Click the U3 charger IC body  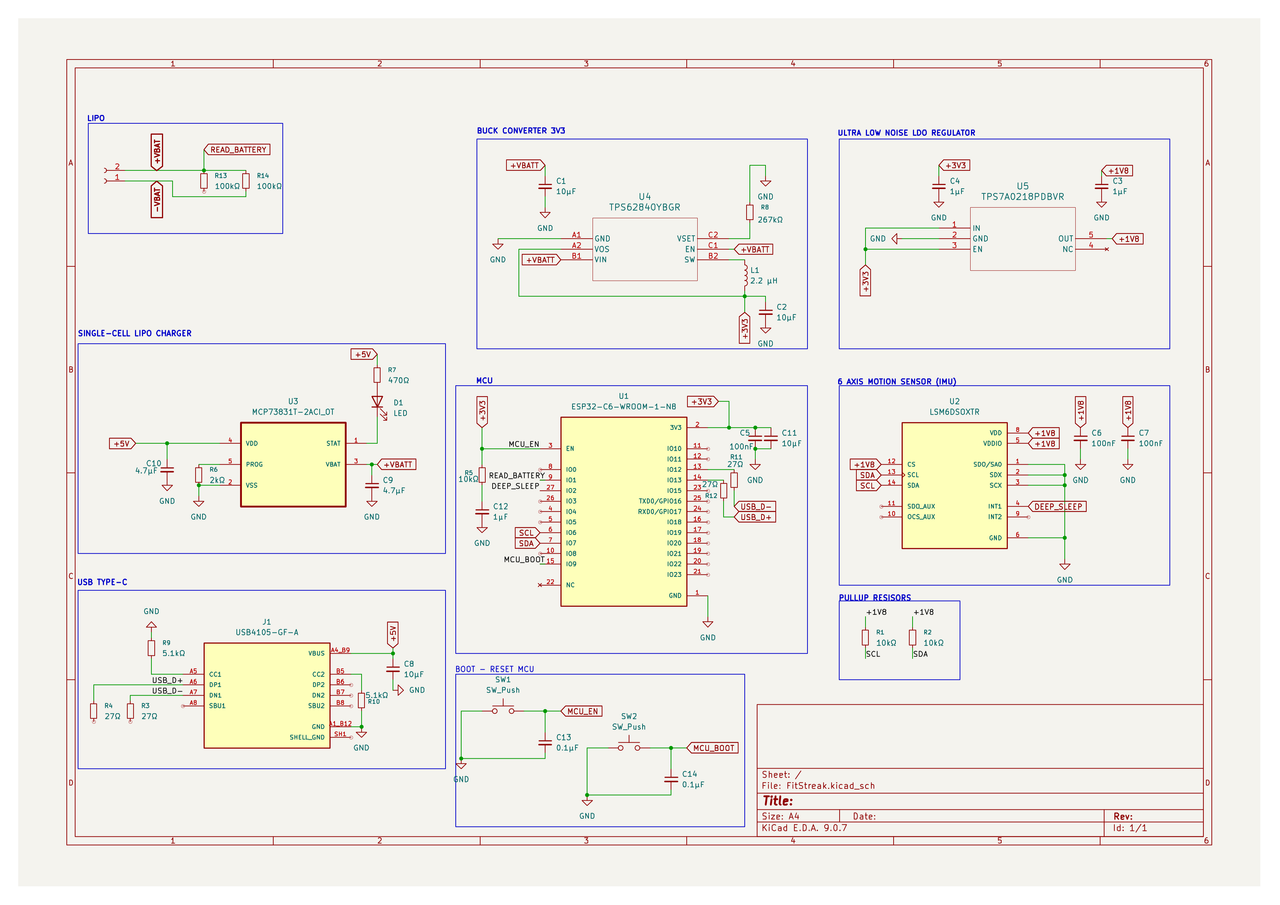pyautogui.click(x=293, y=464)
